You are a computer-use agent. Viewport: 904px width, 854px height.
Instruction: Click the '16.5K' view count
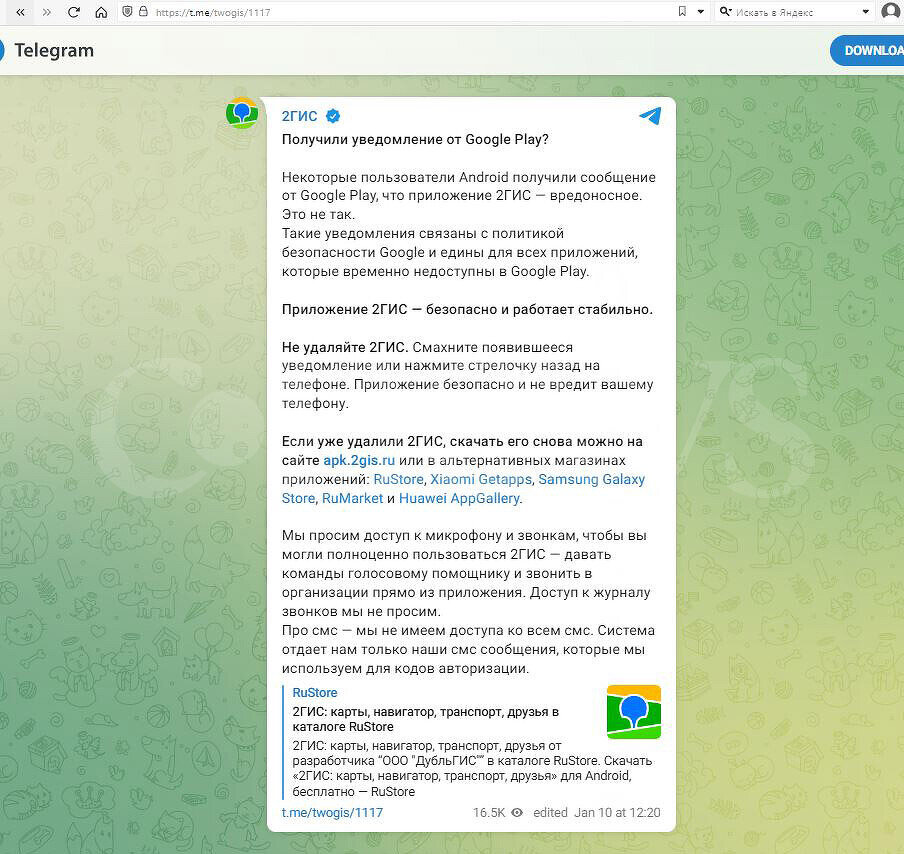(x=489, y=812)
